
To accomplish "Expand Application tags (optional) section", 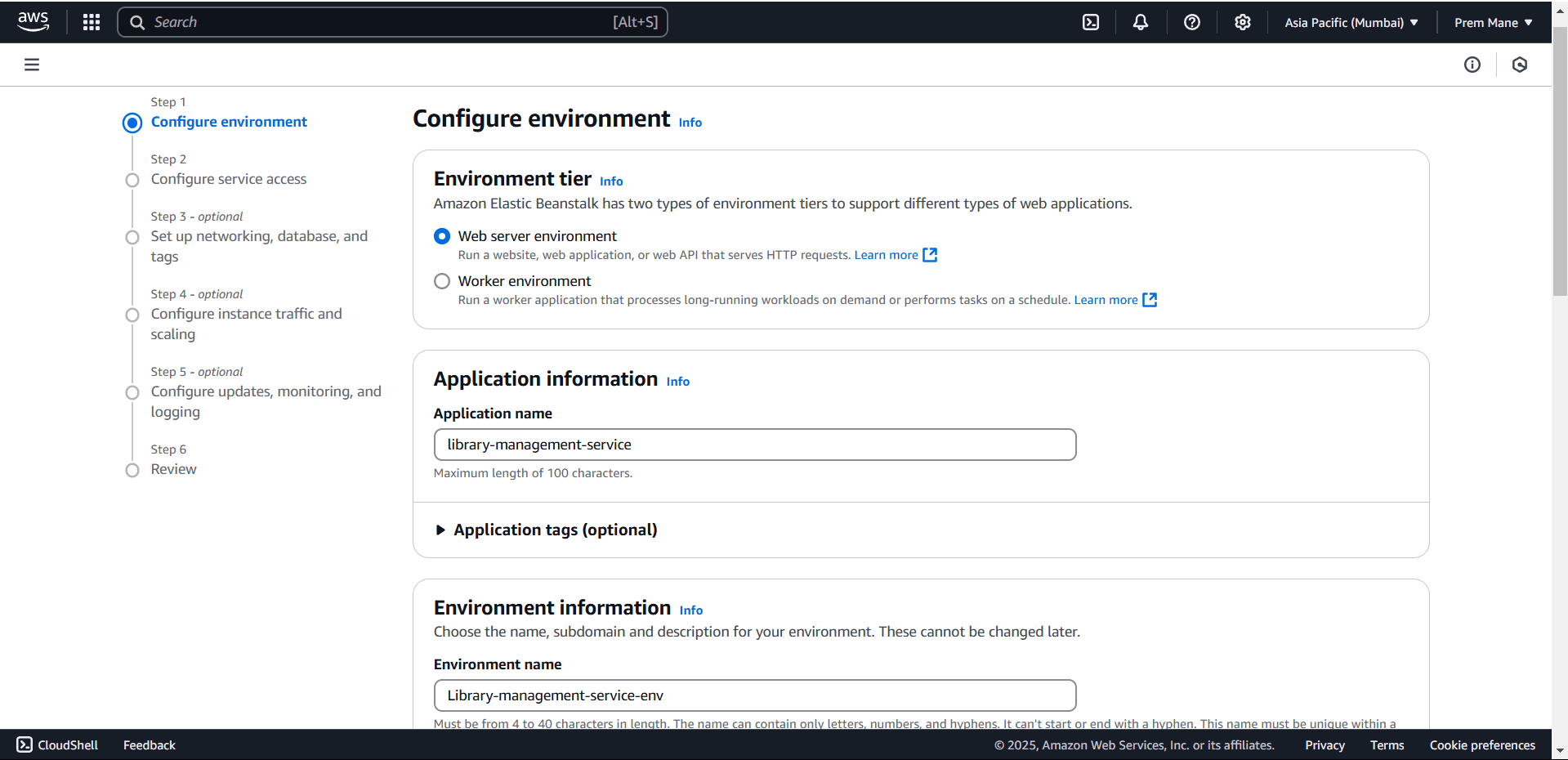I will pos(546,530).
